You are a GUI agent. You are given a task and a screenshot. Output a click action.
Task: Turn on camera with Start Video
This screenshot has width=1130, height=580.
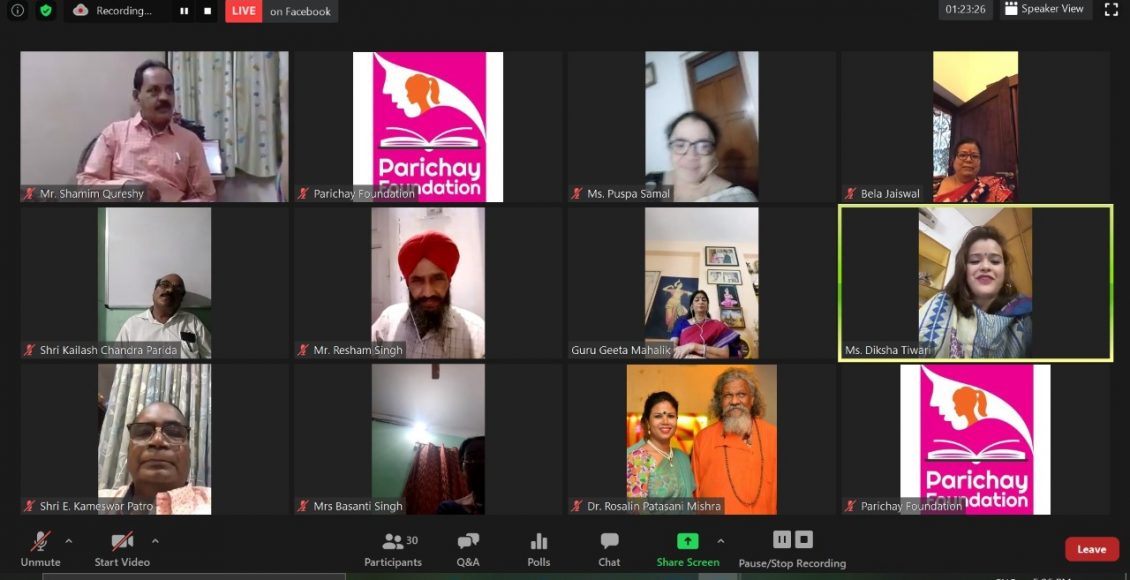tap(122, 549)
